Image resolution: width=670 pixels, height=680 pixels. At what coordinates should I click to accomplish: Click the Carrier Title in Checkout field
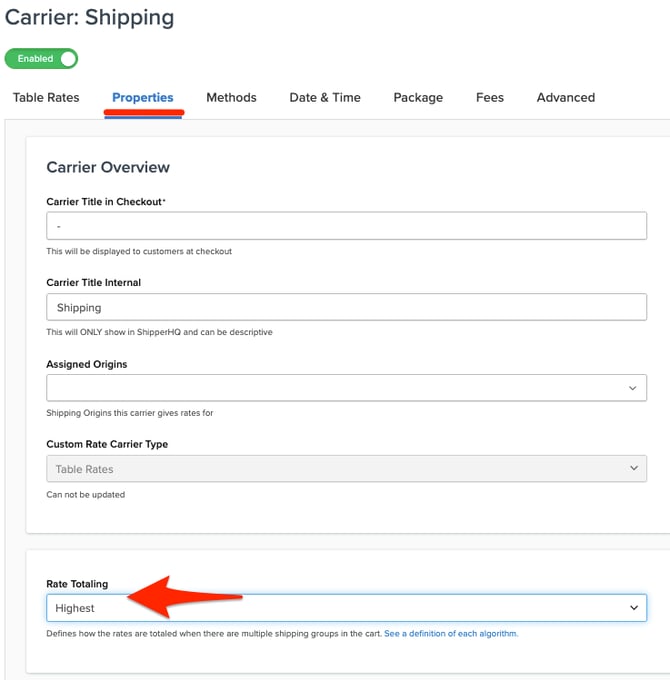[346, 226]
